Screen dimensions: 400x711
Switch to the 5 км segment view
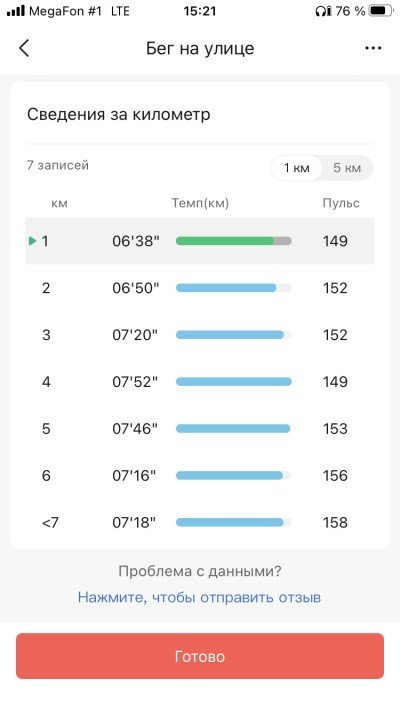click(x=347, y=168)
